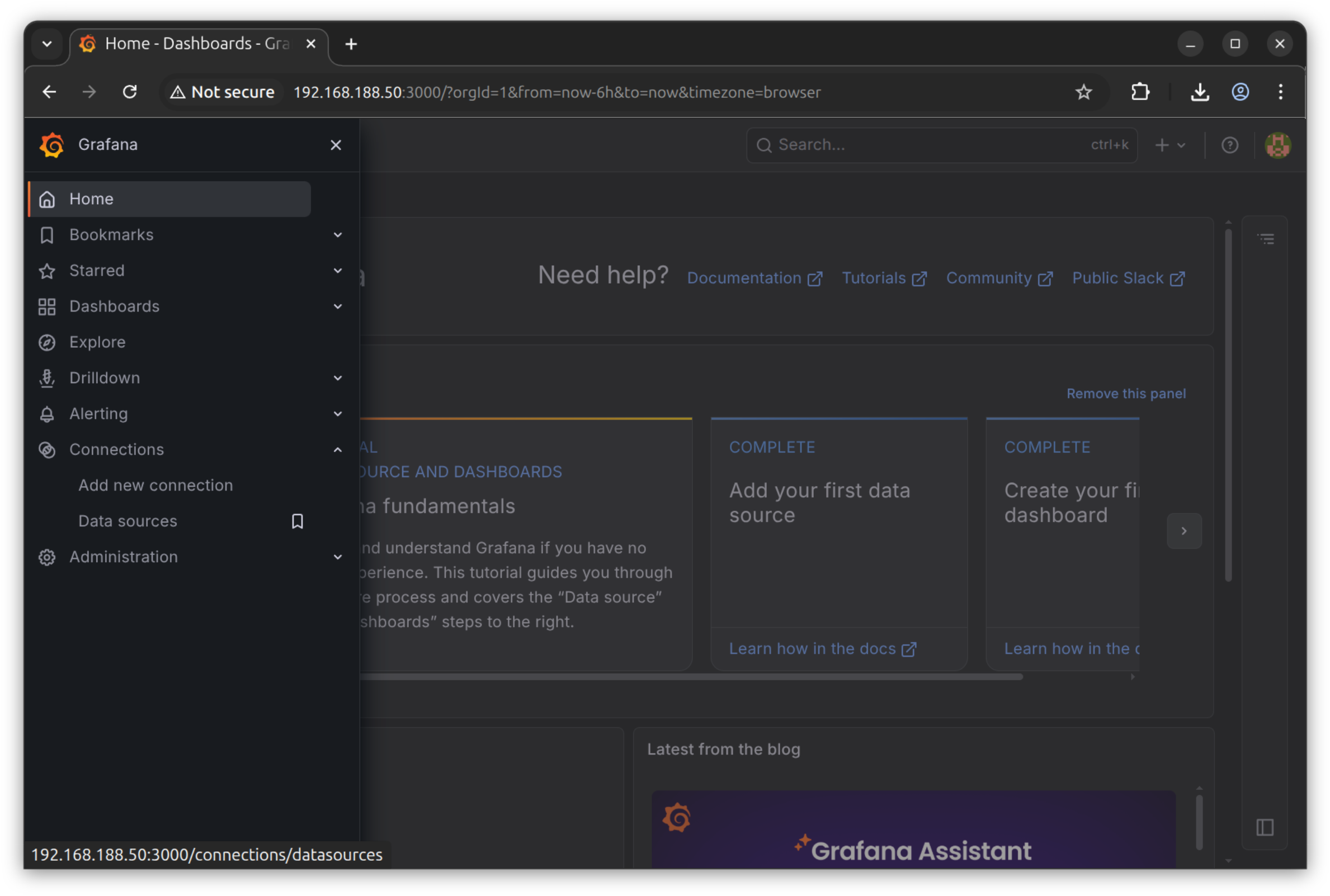Expand the Bookmarks section chevron
Screen dimensions: 1330x896
click(338, 235)
